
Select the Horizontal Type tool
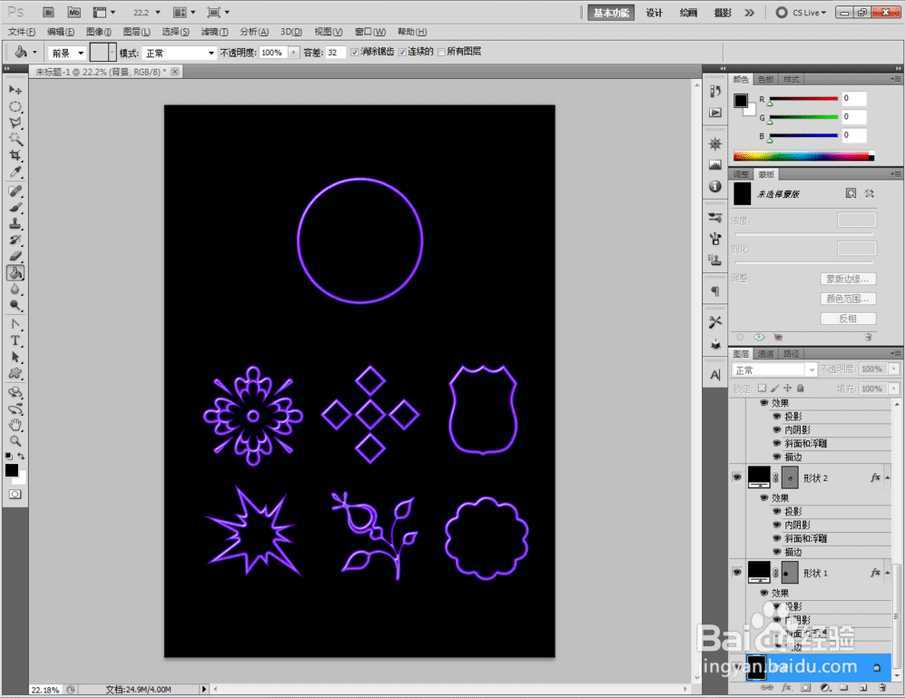pyautogui.click(x=16, y=340)
